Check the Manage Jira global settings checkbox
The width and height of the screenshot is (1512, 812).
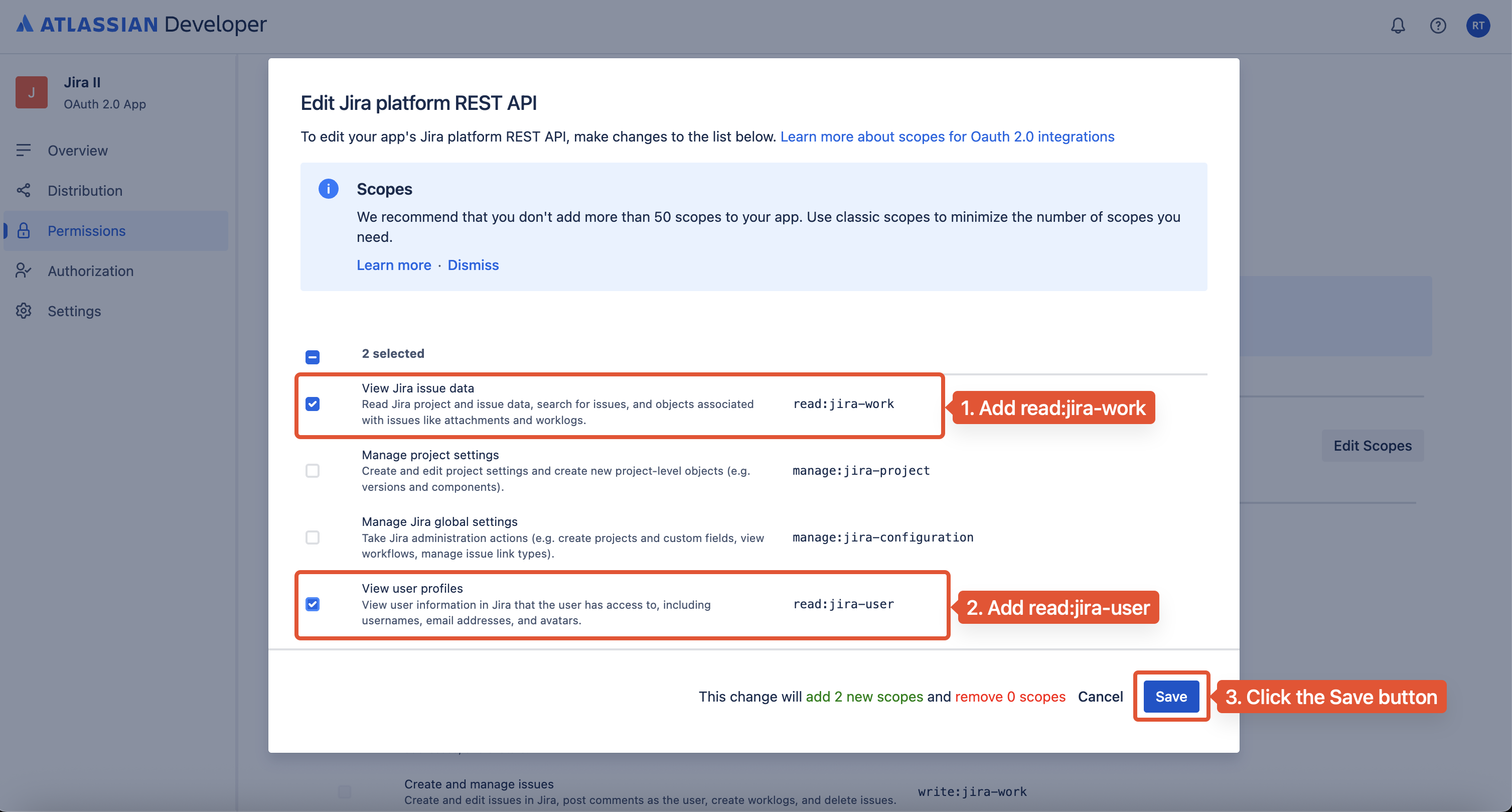(312, 537)
